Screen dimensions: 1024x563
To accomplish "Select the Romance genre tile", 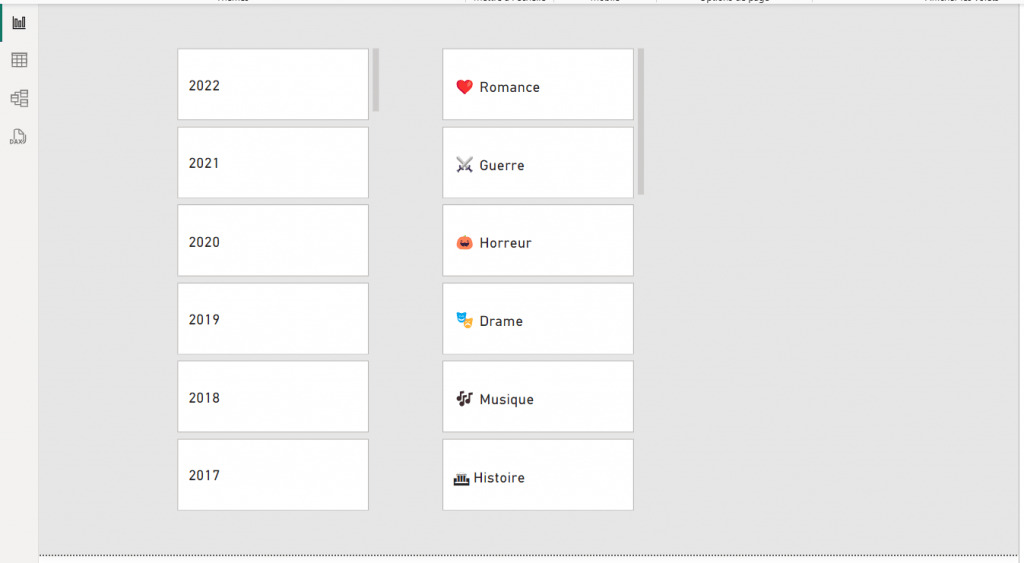I will tap(538, 84).
